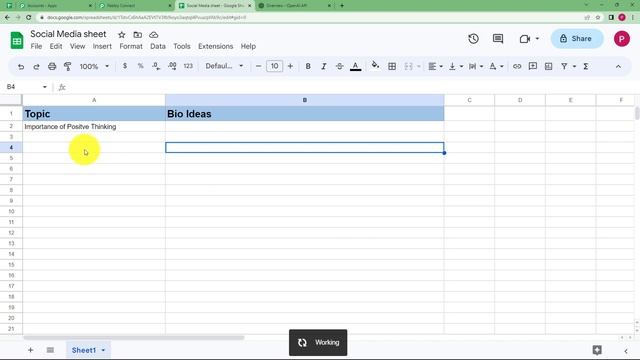Open the View menu
The image size is (640, 360).
point(78,47)
